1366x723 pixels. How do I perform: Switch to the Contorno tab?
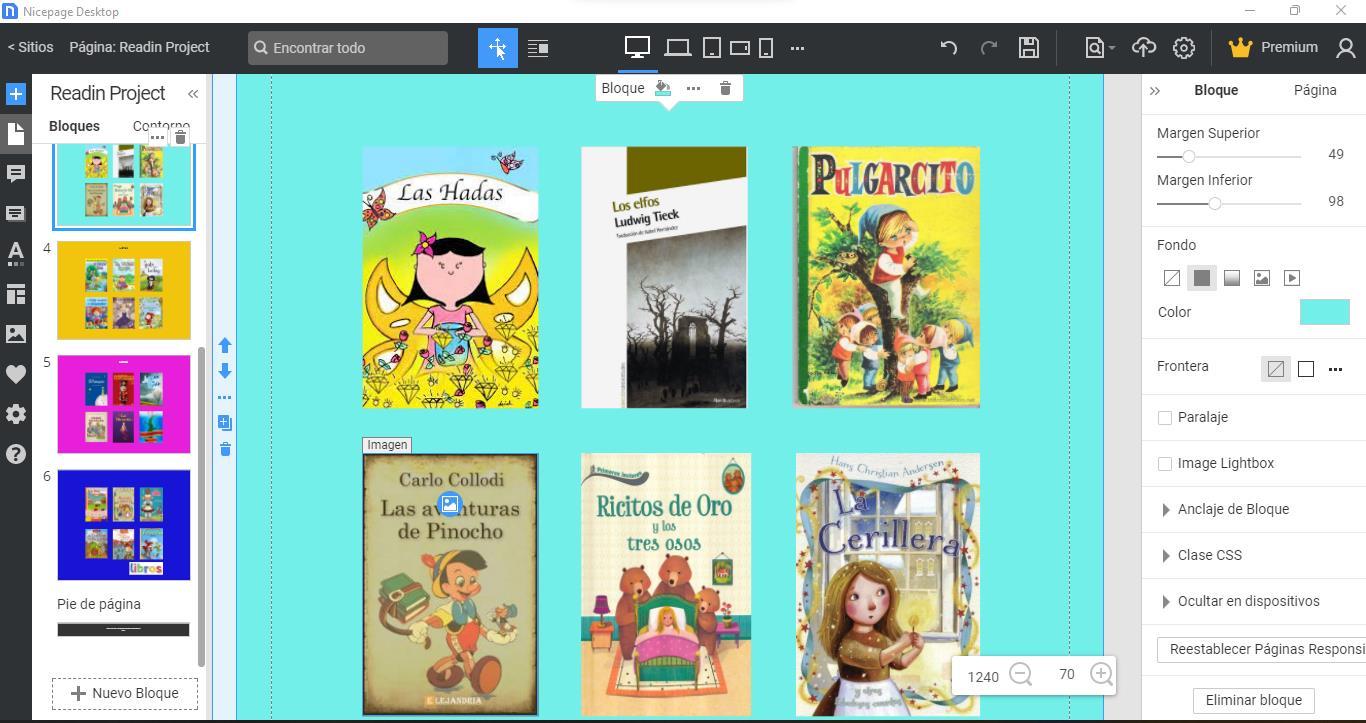(161, 126)
